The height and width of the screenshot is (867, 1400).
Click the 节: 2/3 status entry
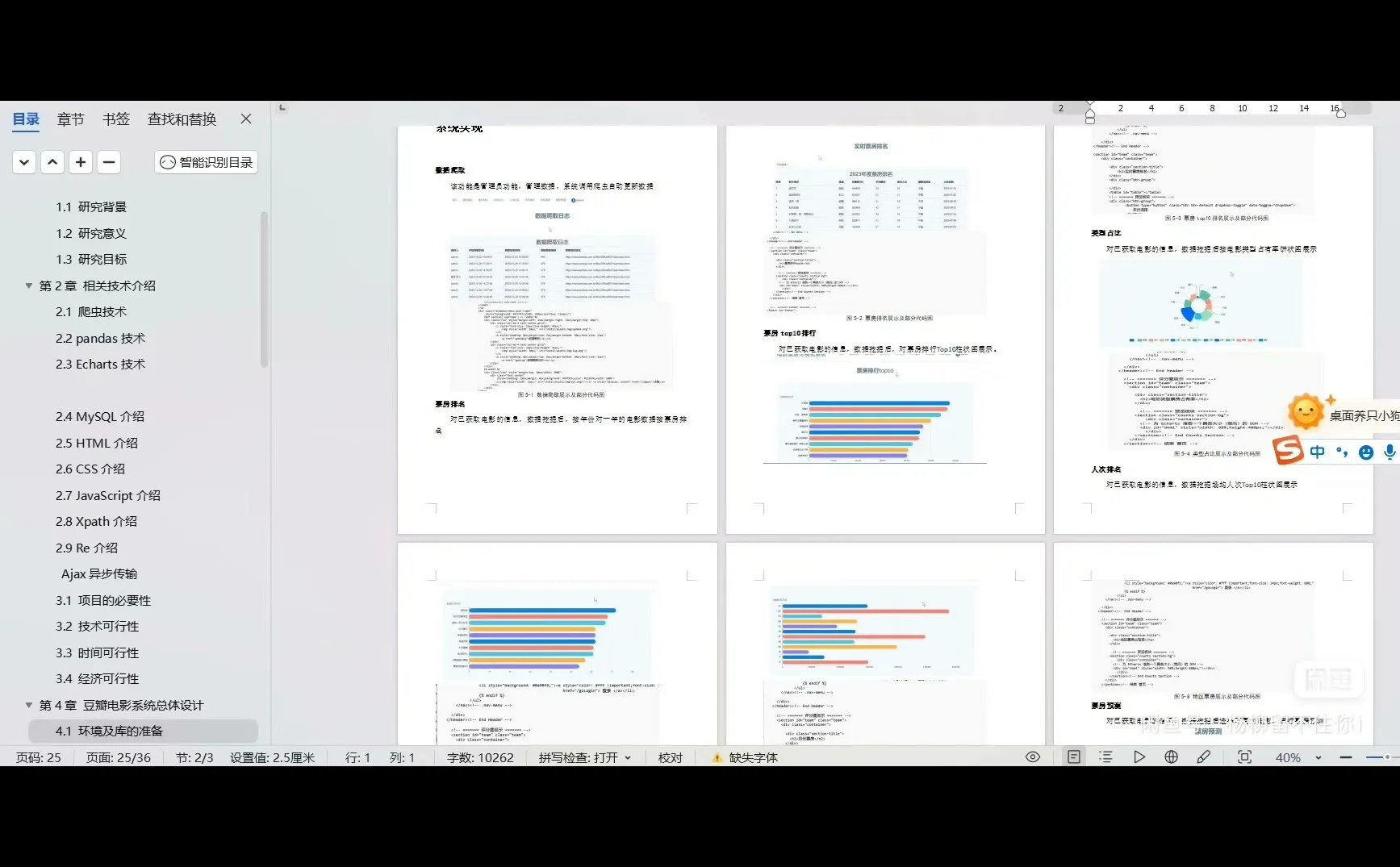[194, 758]
